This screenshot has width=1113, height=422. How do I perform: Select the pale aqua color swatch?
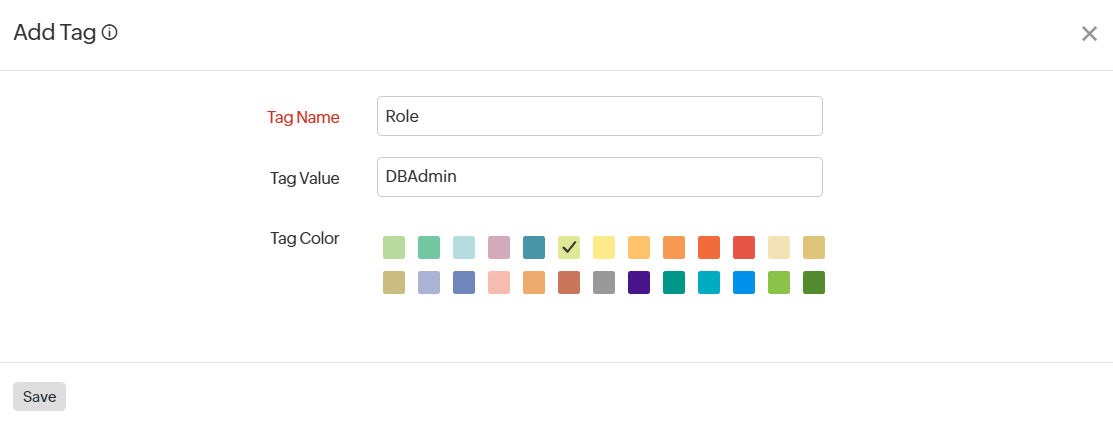pos(464,248)
